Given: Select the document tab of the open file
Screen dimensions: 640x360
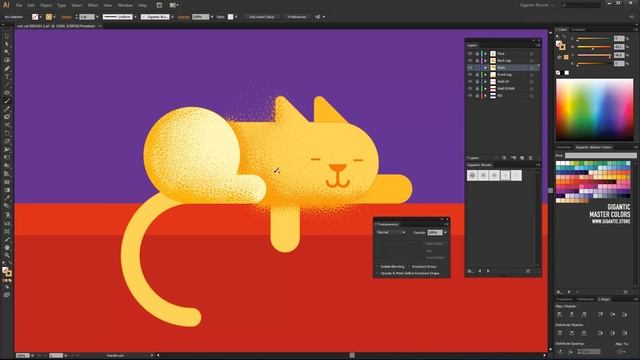Looking at the screenshot, I should tap(56, 26).
